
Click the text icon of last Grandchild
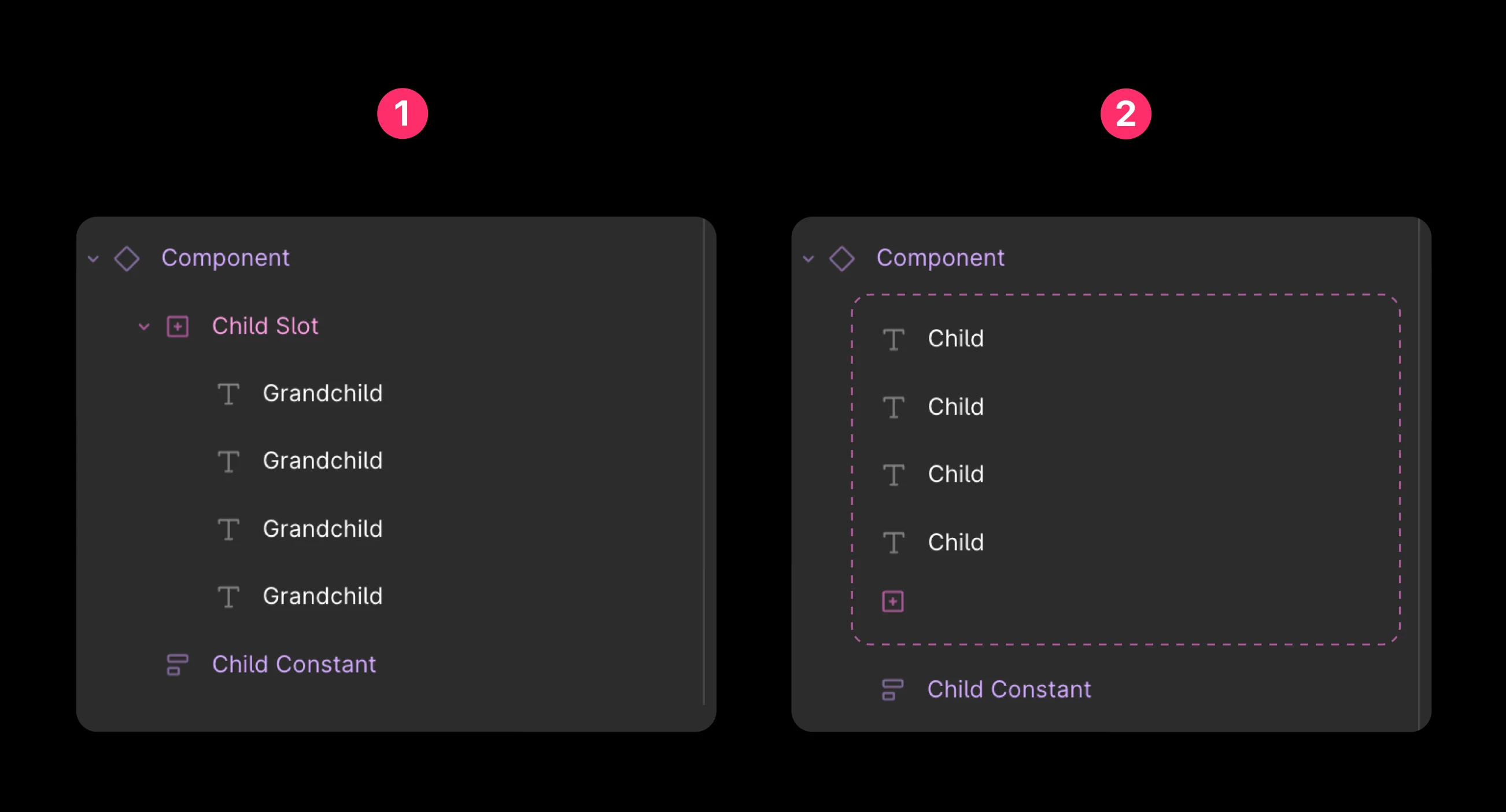[228, 596]
